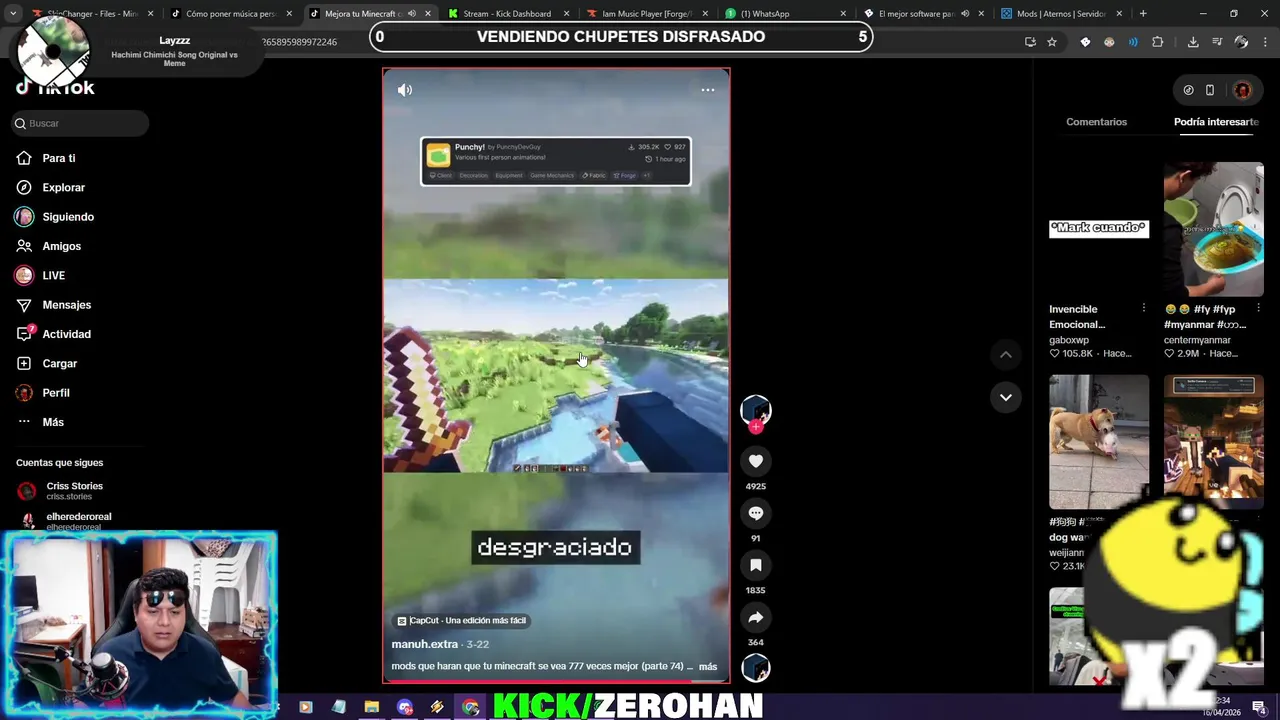Go to next video with down chevron

pyautogui.click(x=1006, y=397)
